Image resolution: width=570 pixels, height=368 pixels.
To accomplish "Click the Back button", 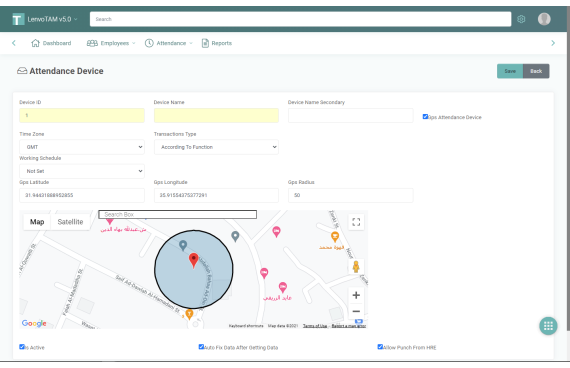I will [536, 71].
